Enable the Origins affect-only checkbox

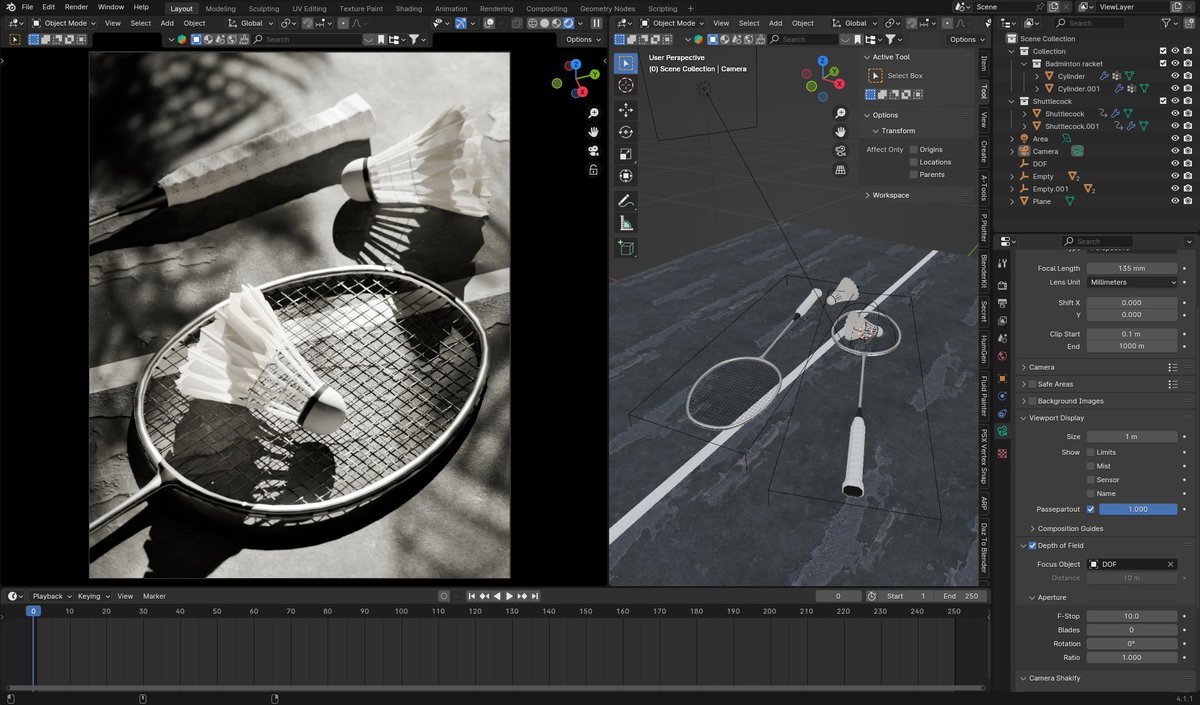914,150
